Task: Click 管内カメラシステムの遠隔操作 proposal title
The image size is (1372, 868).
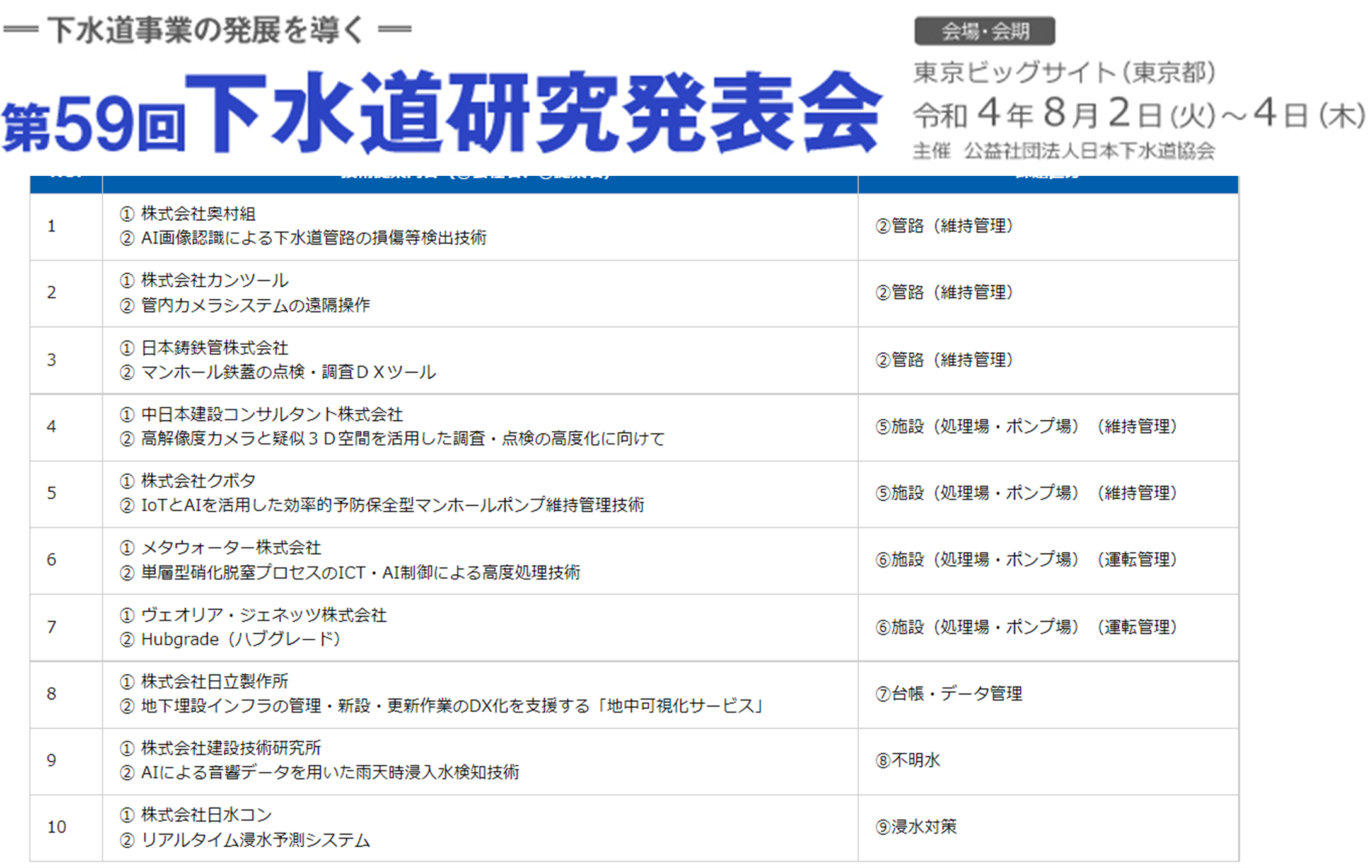Action: point(255,305)
